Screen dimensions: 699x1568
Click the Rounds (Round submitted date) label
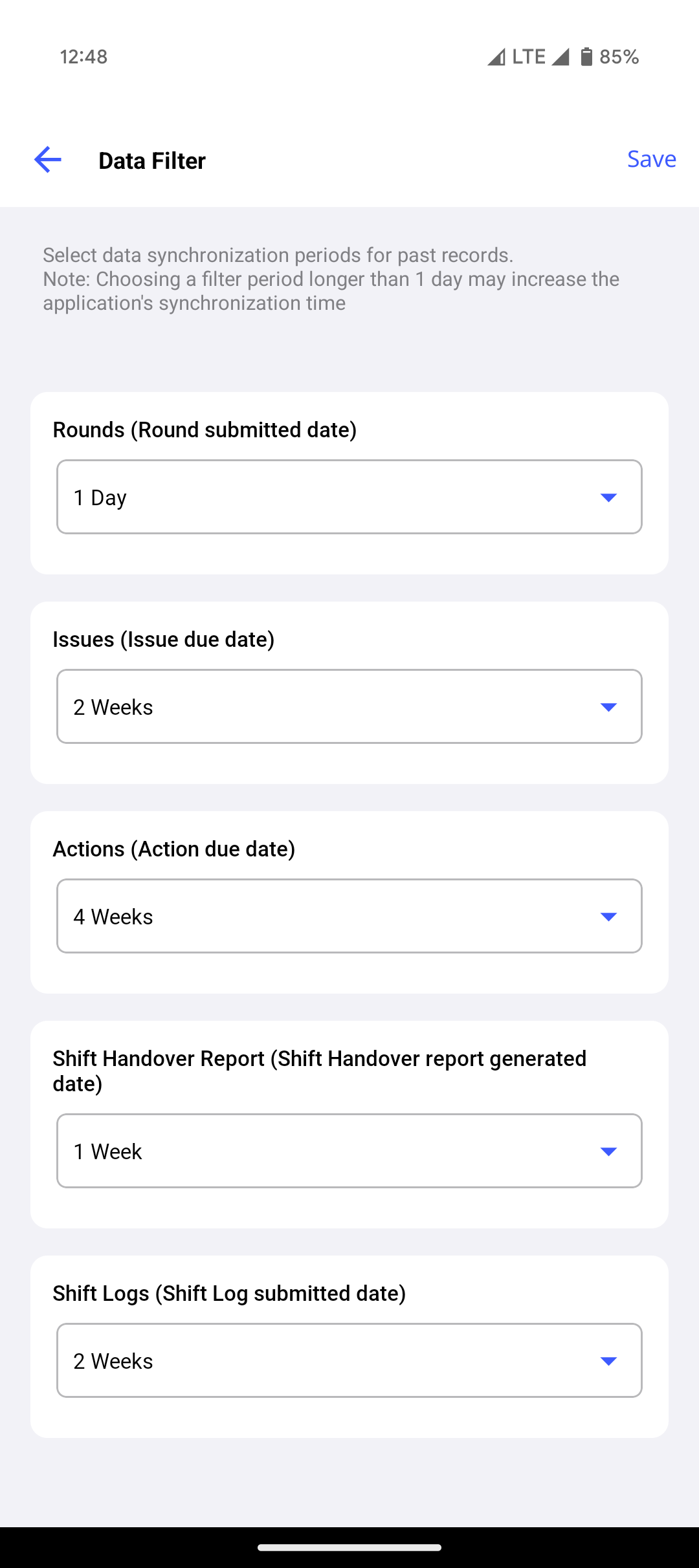[205, 430]
